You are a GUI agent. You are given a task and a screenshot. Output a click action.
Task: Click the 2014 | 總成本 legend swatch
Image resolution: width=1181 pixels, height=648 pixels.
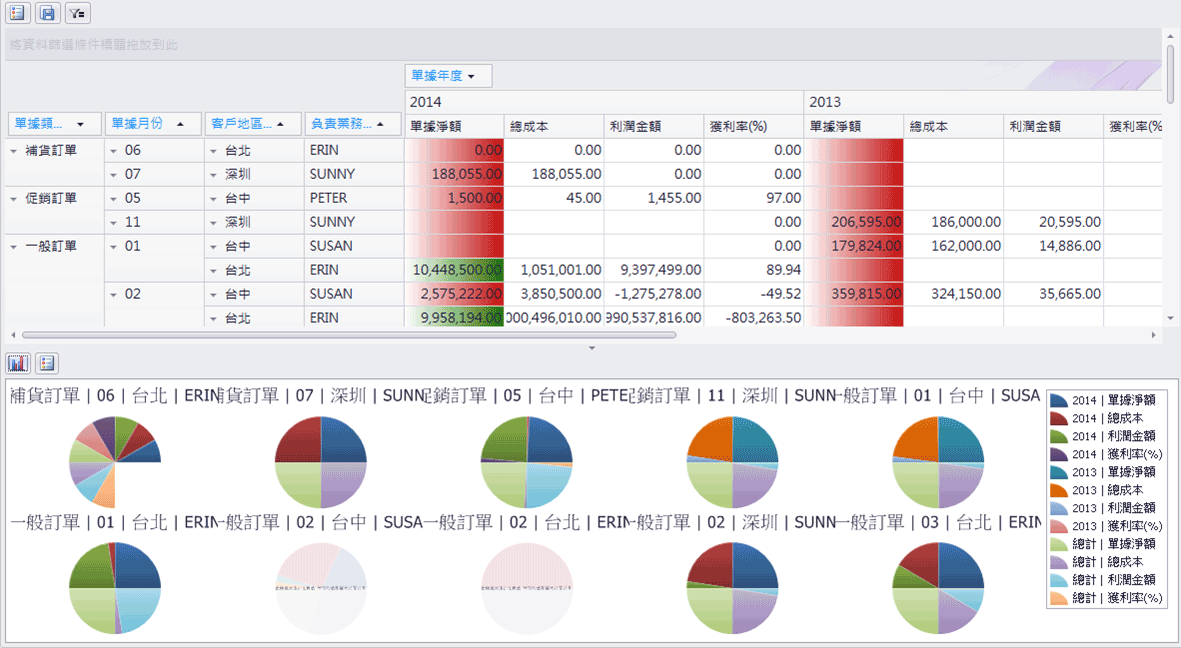(1059, 419)
